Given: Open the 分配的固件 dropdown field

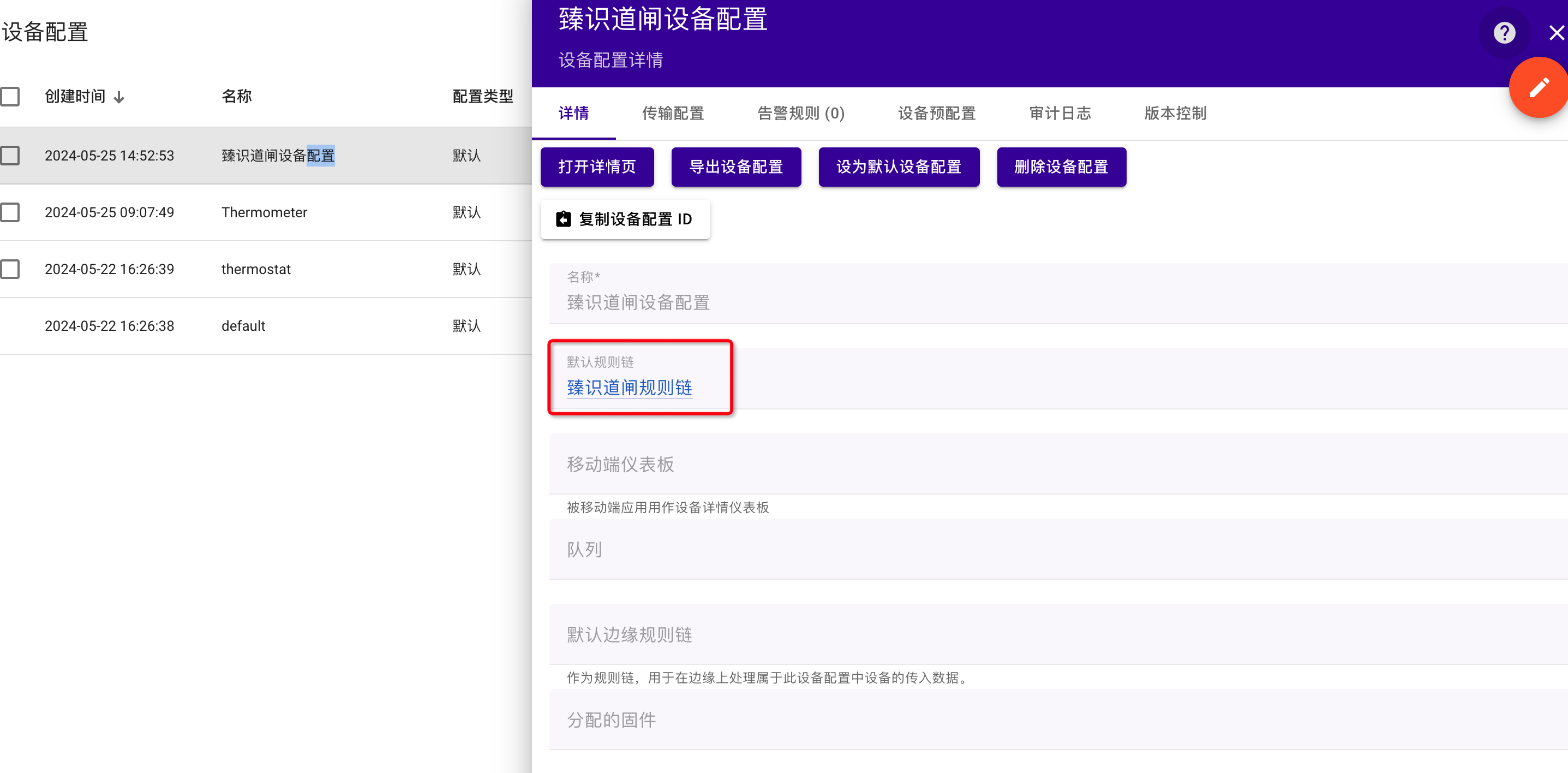Looking at the screenshot, I should [x=1058, y=720].
